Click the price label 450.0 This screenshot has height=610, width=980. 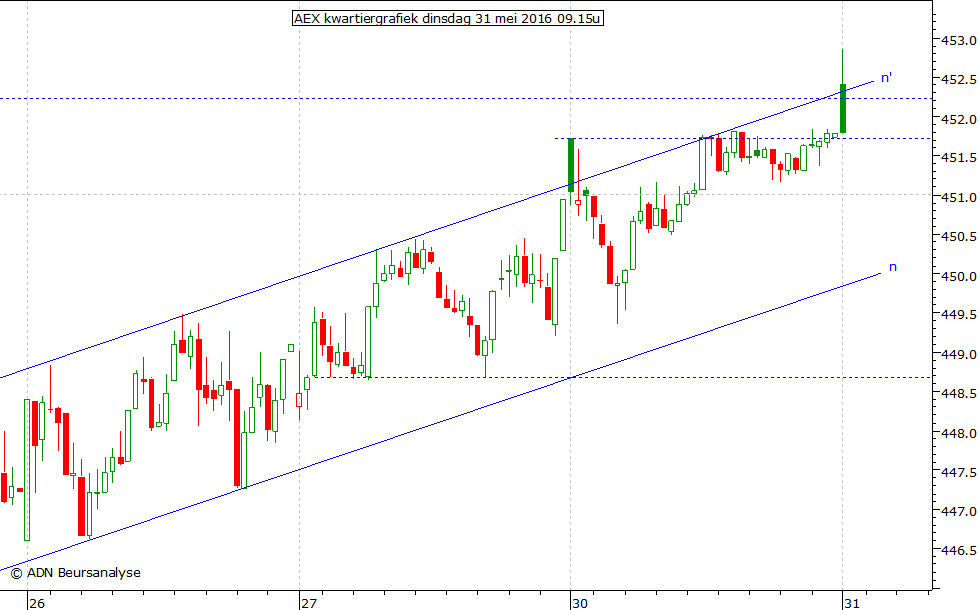(x=959, y=276)
